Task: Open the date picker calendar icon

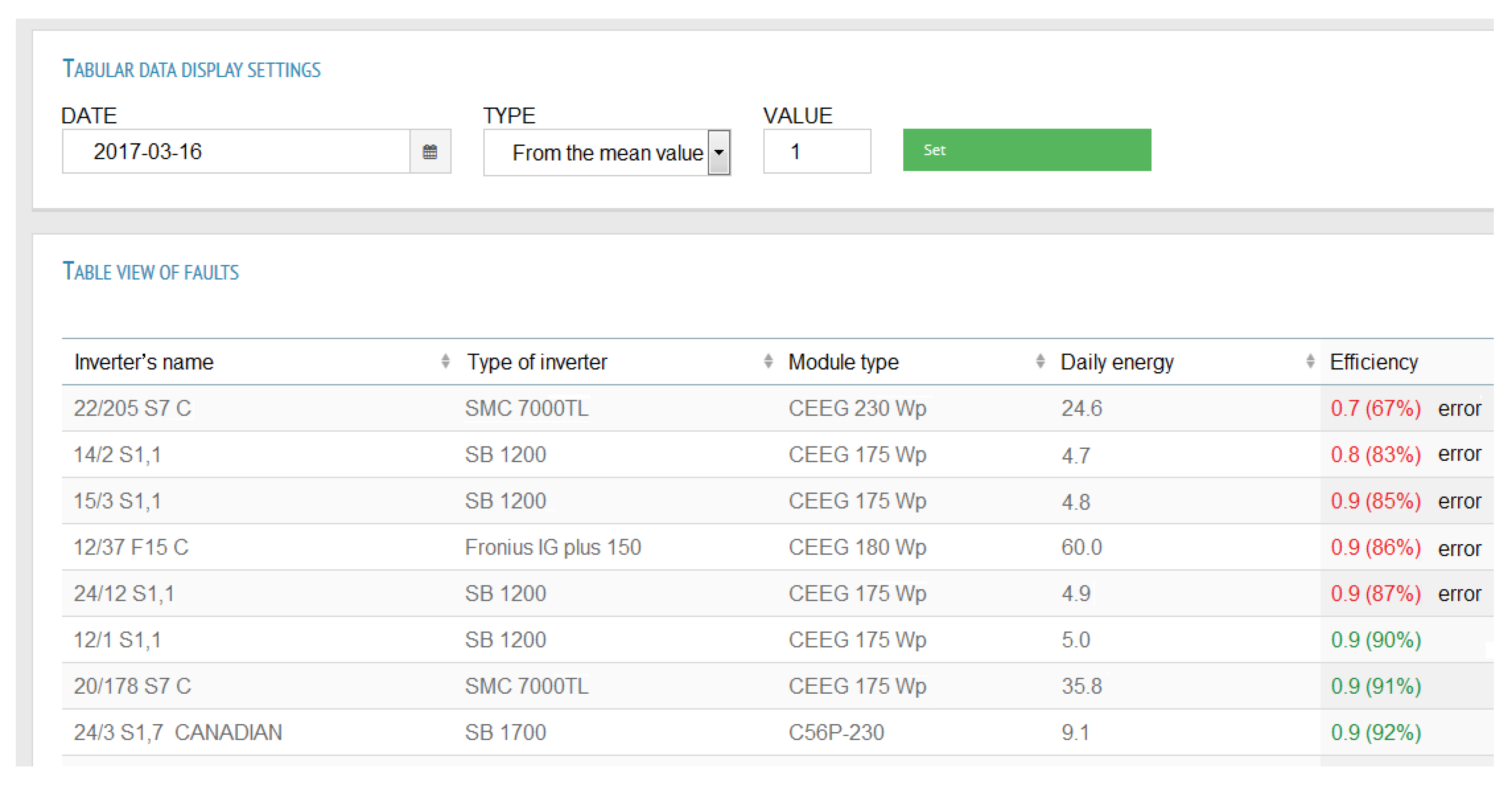Action: [x=430, y=152]
